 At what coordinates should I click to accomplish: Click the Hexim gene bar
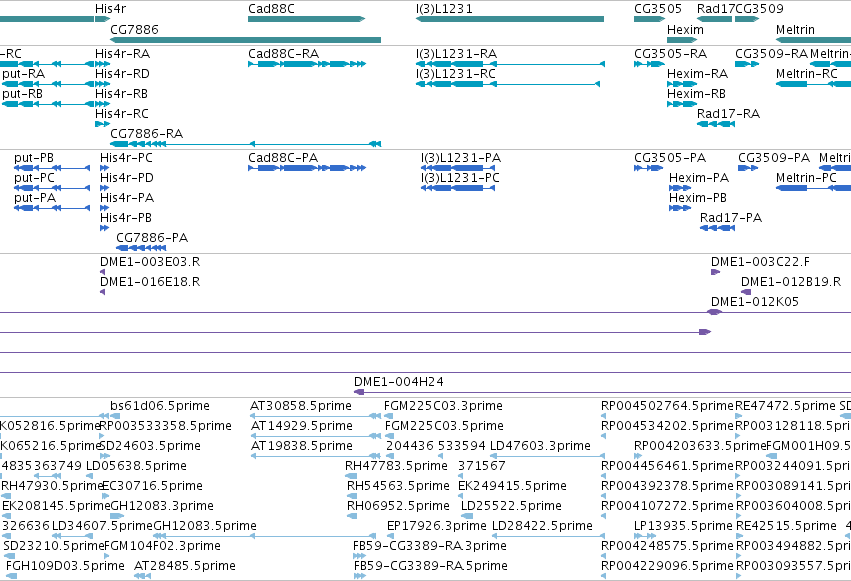click(x=682, y=40)
